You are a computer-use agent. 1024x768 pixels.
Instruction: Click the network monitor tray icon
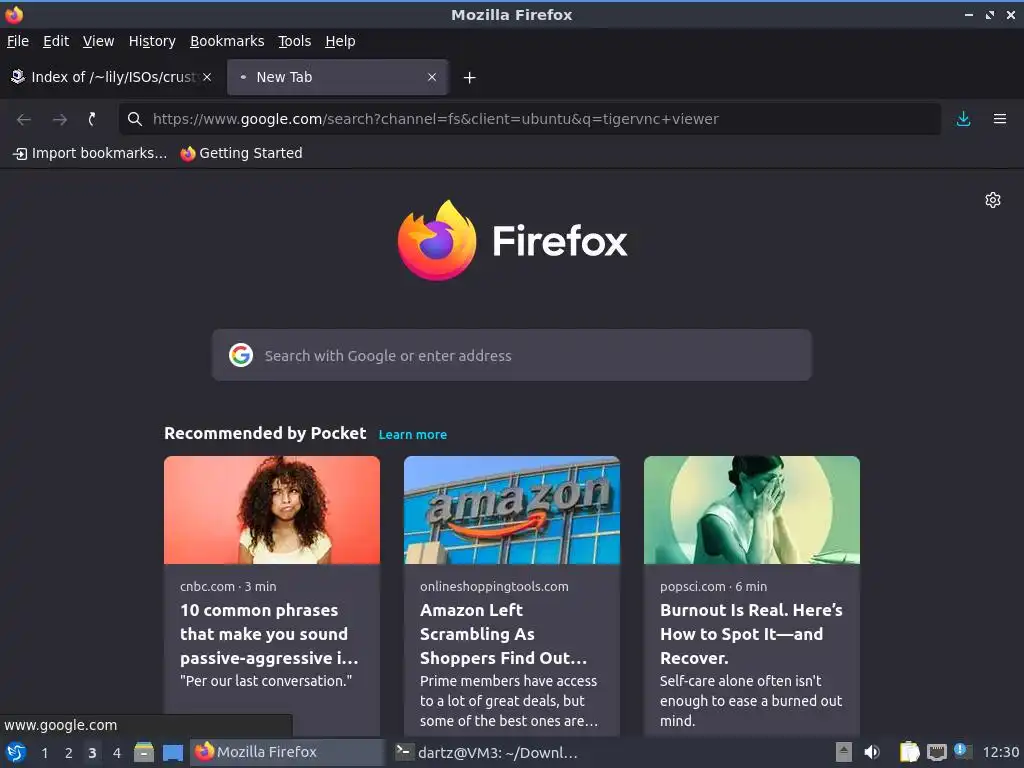pyautogui.click(x=936, y=752)
